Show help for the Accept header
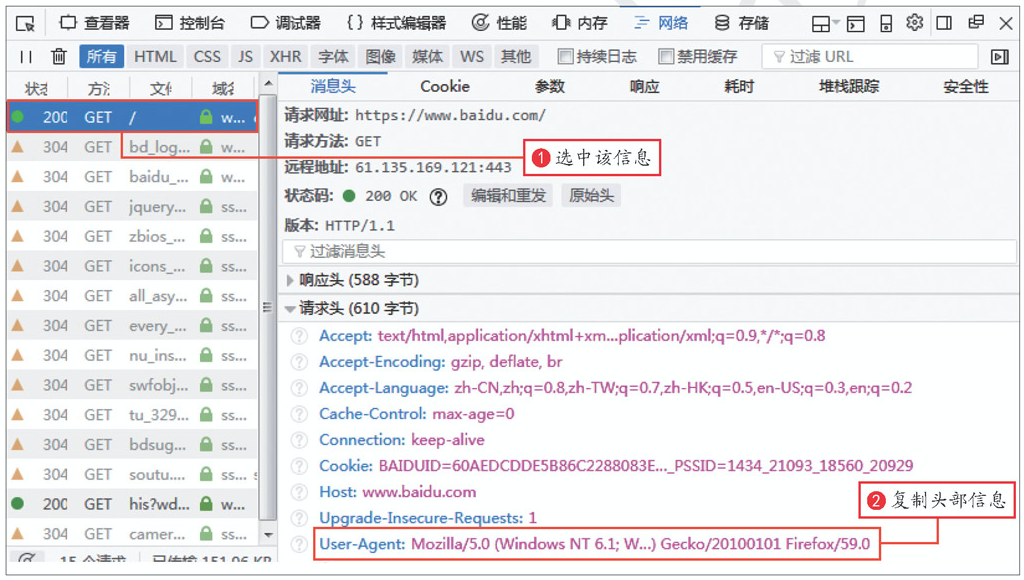The height and width of the screenshot is (580, 1024). point(299,336)
